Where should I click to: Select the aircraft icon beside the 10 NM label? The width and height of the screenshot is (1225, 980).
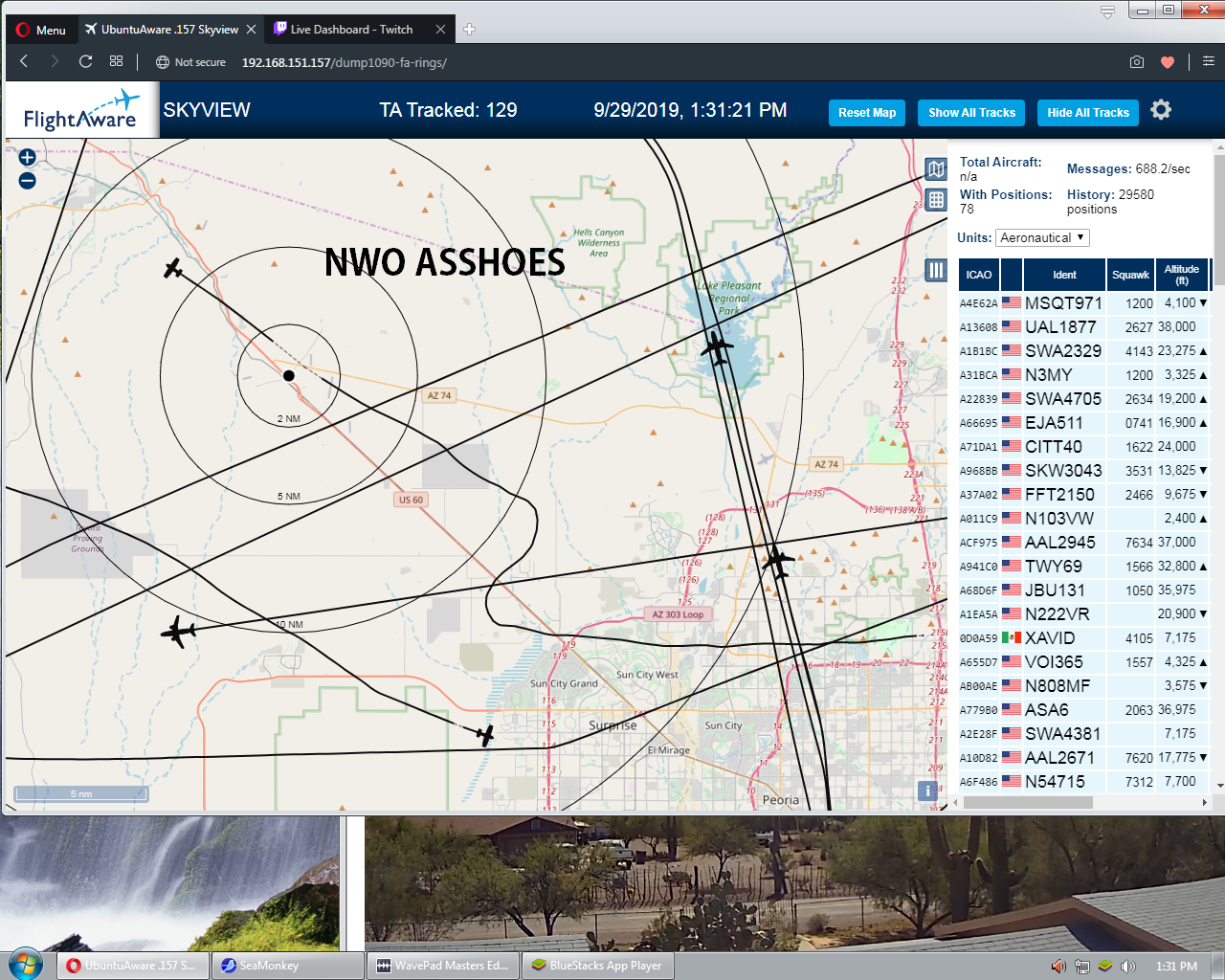point(178,632)
